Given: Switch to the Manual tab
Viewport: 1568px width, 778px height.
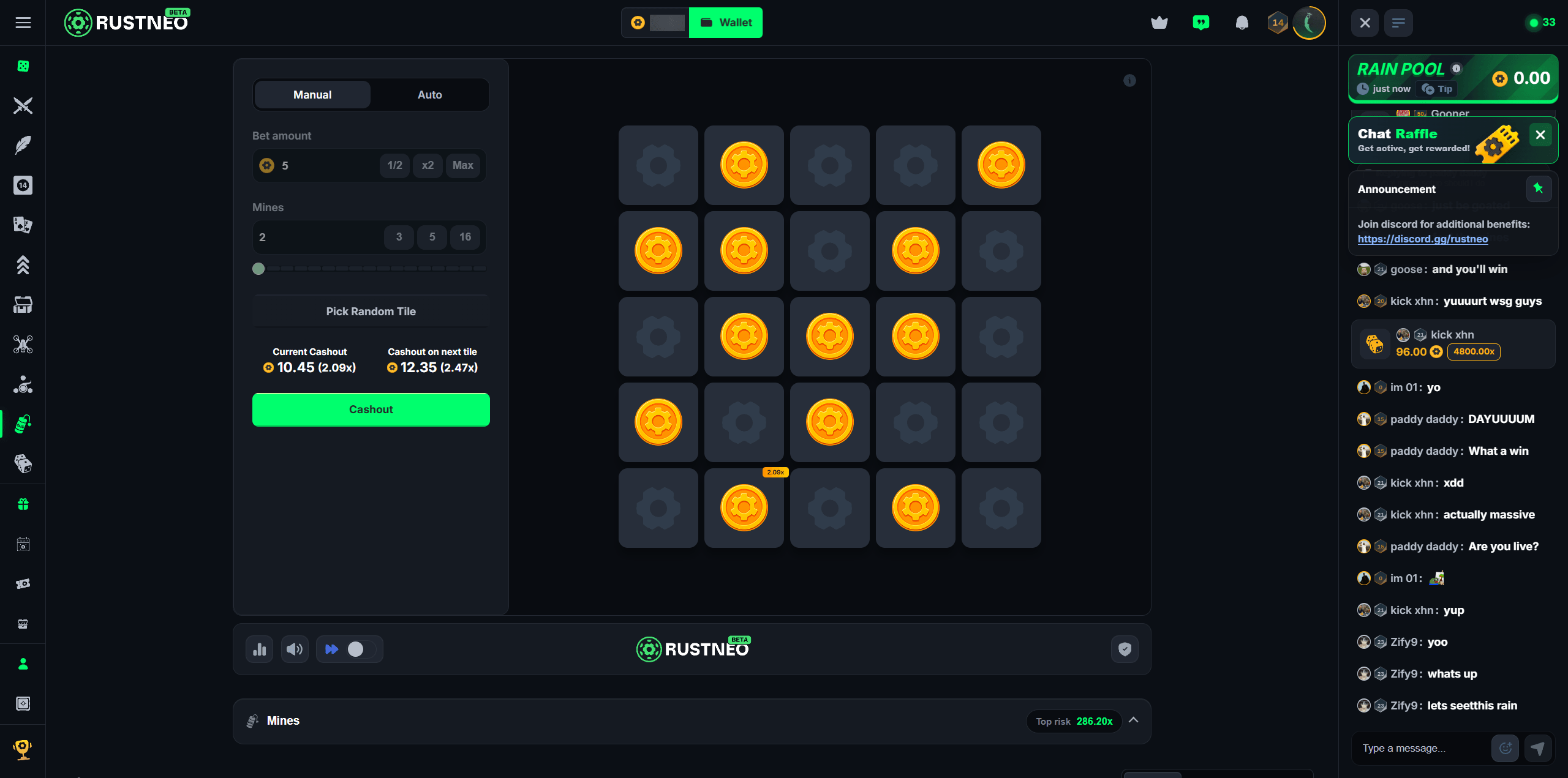Looking at the screenshot, I should pos(312,95).
